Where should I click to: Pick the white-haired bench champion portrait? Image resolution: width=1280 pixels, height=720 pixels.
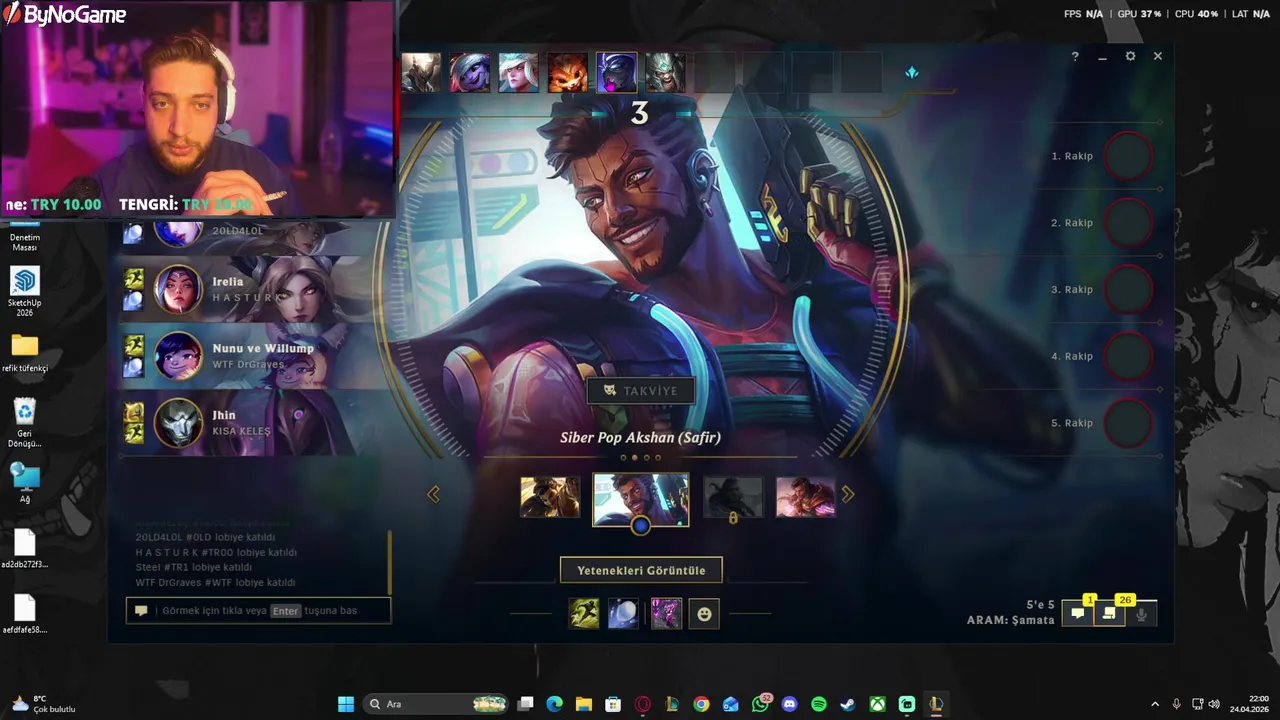(x=518, y=73)
